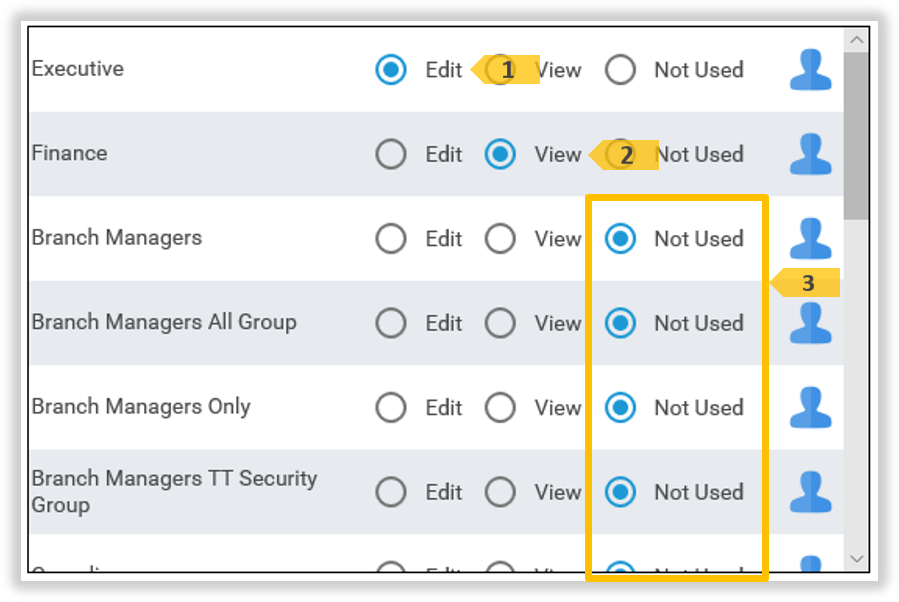Click the Executive row label
This screenshot has height=602, width=899.
coord(78,69)
